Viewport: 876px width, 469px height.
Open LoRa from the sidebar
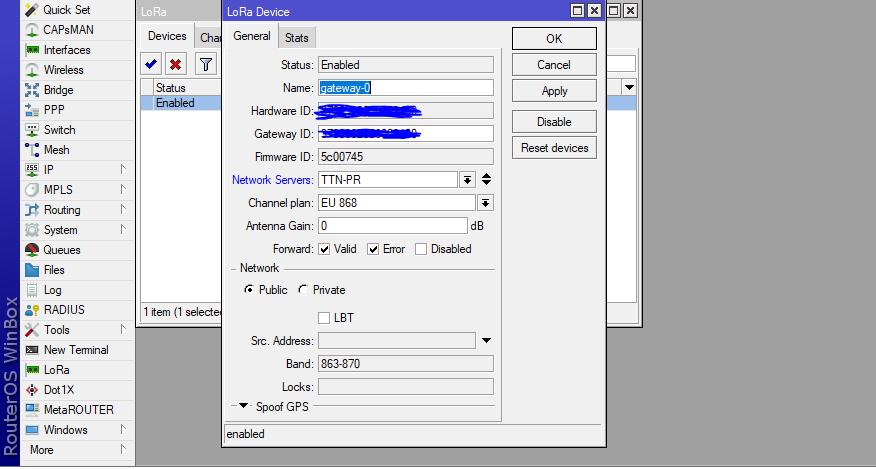77,370
